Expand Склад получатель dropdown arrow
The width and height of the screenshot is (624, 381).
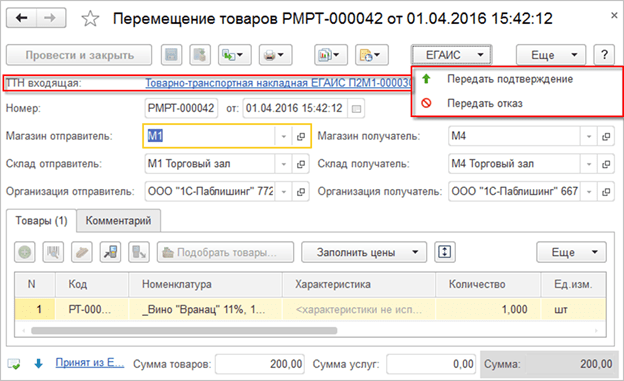coord(589,164)
